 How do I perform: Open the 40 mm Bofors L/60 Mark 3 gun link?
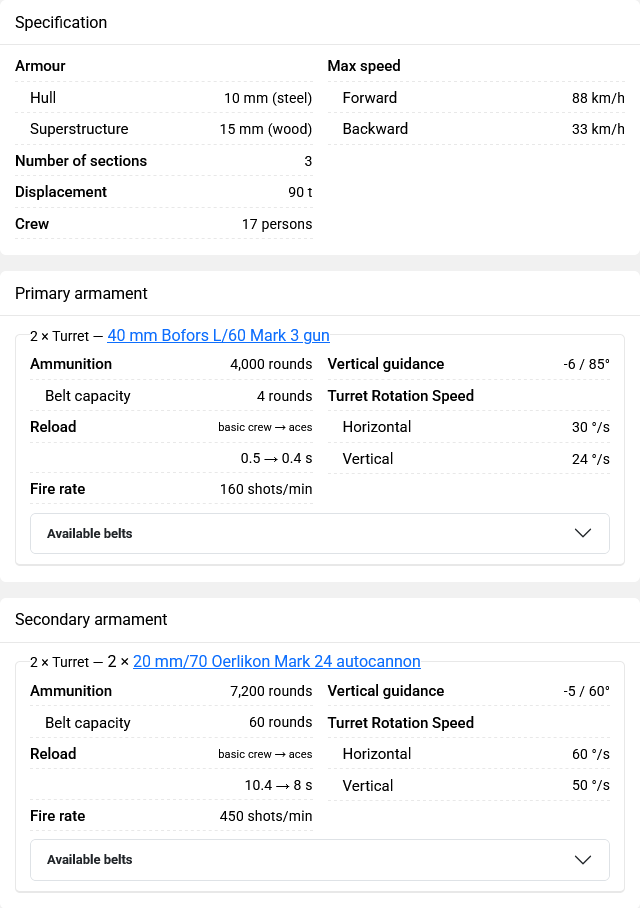(x=218, y=335)
